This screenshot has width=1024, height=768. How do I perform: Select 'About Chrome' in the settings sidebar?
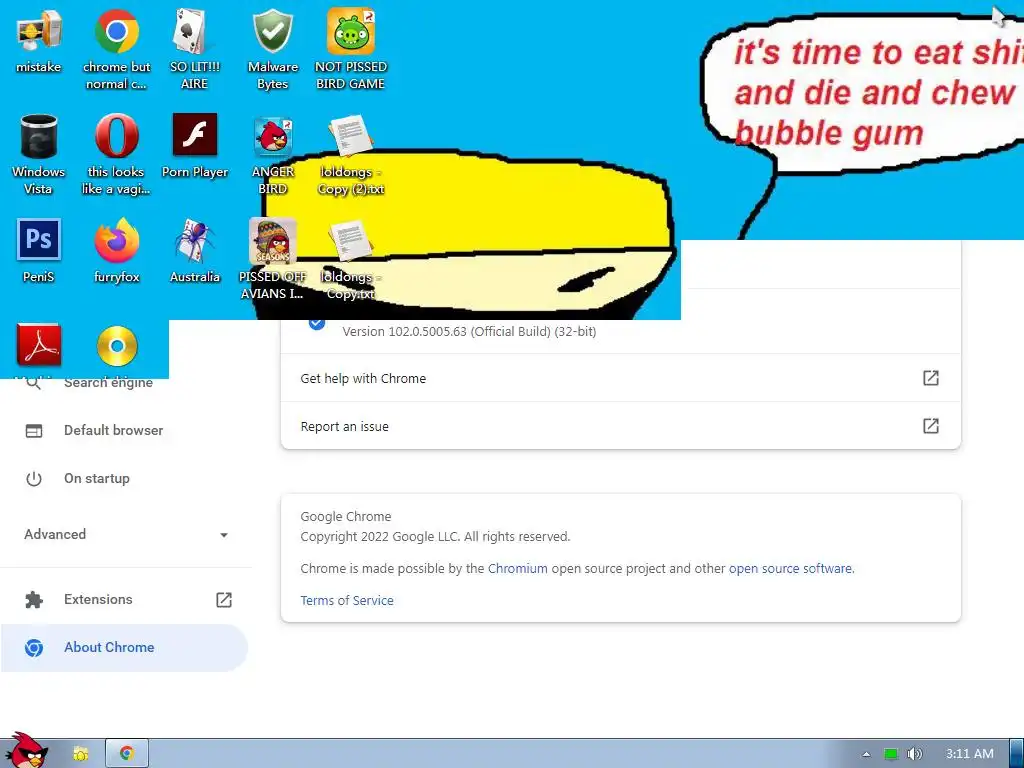(x=124, y=648)
